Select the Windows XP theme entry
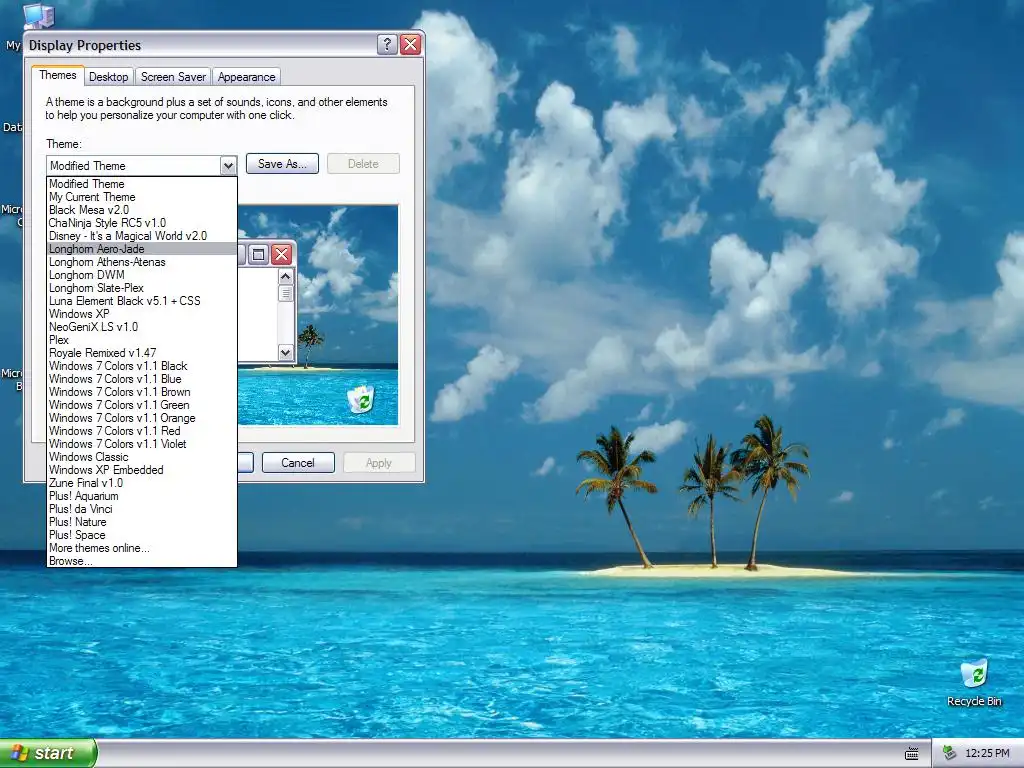This screenshot has width=1024, height=768. click(x=142, y=314)
